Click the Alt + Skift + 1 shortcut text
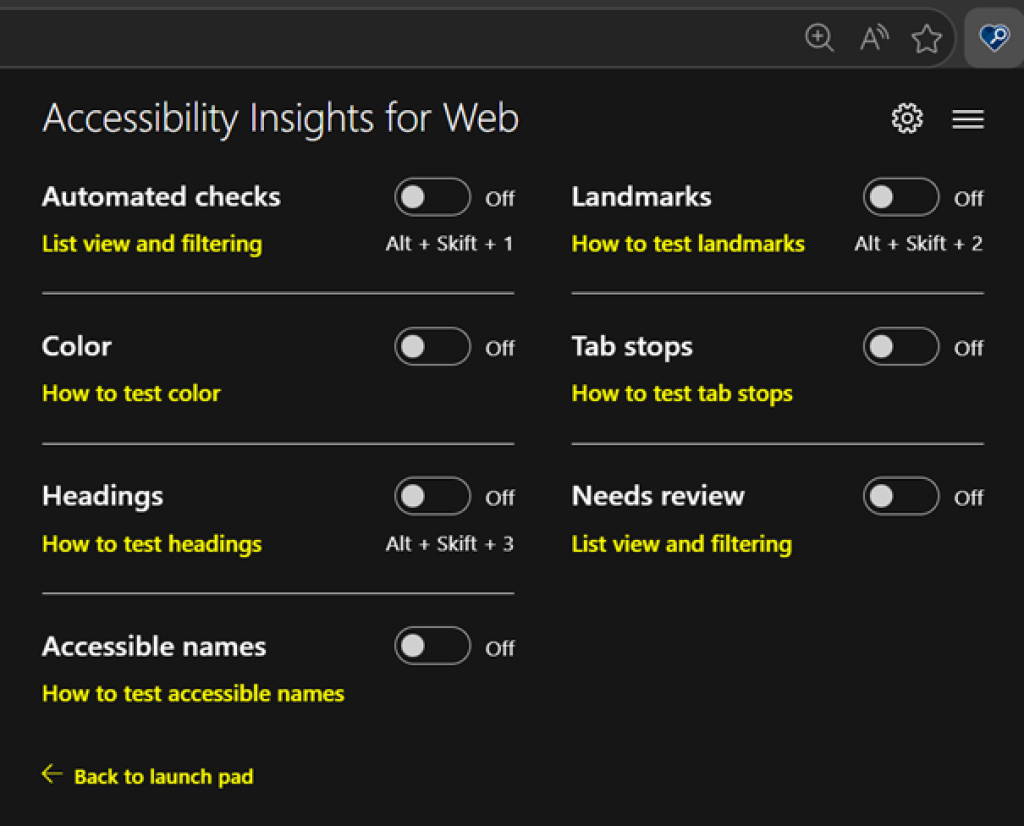 pyautogui.click(x=449, y=244)
